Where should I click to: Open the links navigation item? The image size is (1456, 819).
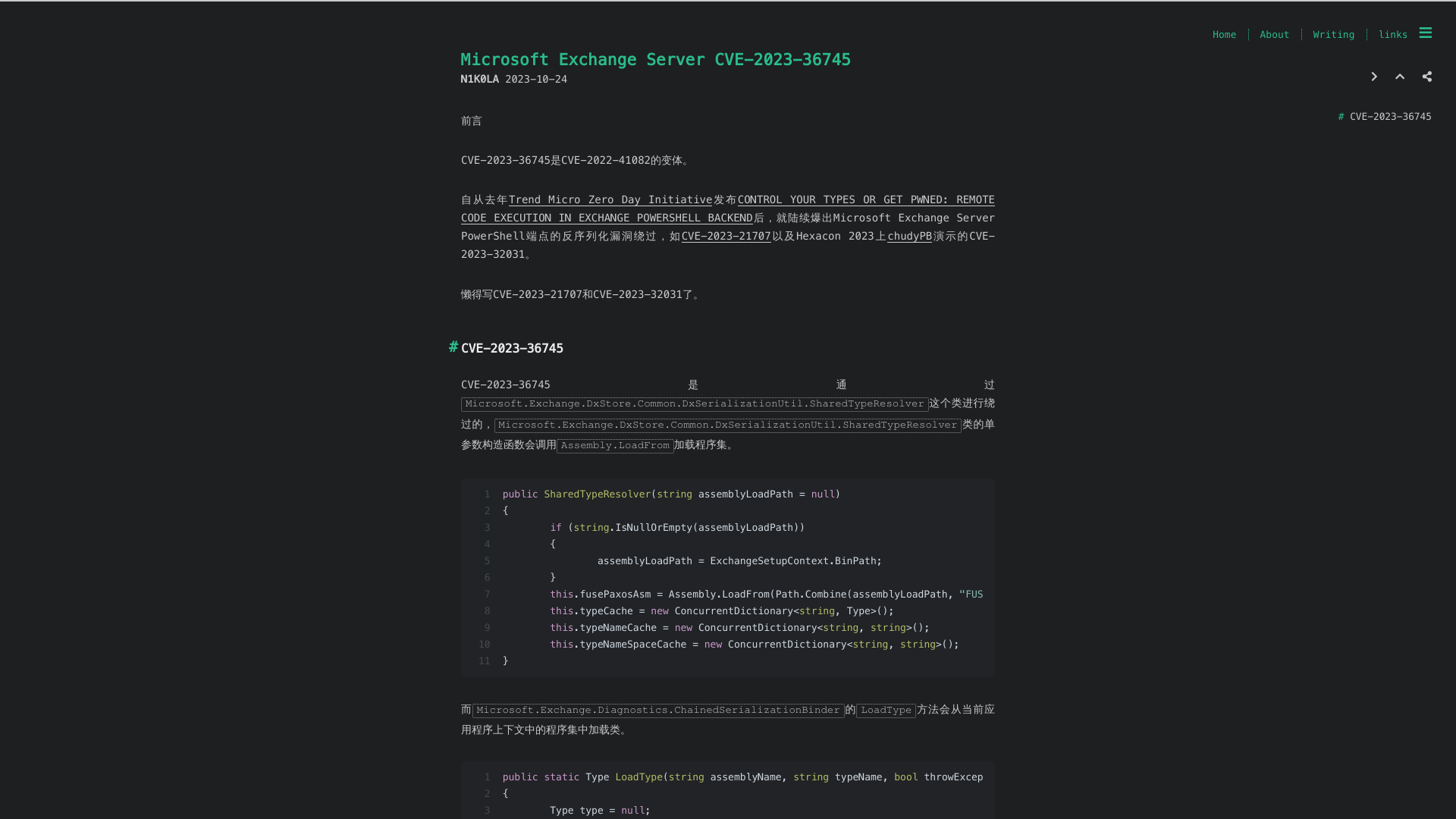click(x=1392, y=35)
